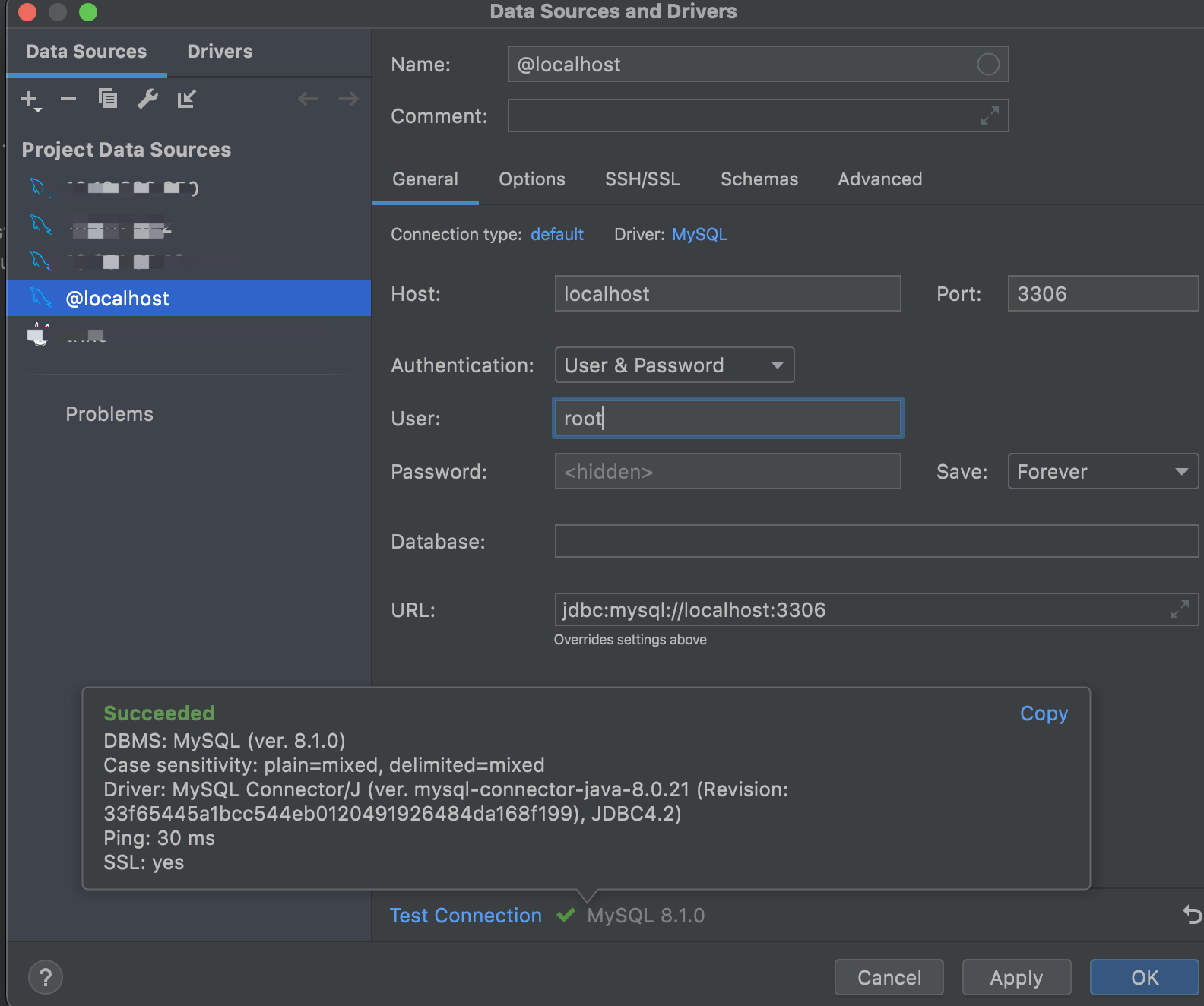The image size is (1204, 1006).
Task: Focus the Database field
Action: click(876, 541)
